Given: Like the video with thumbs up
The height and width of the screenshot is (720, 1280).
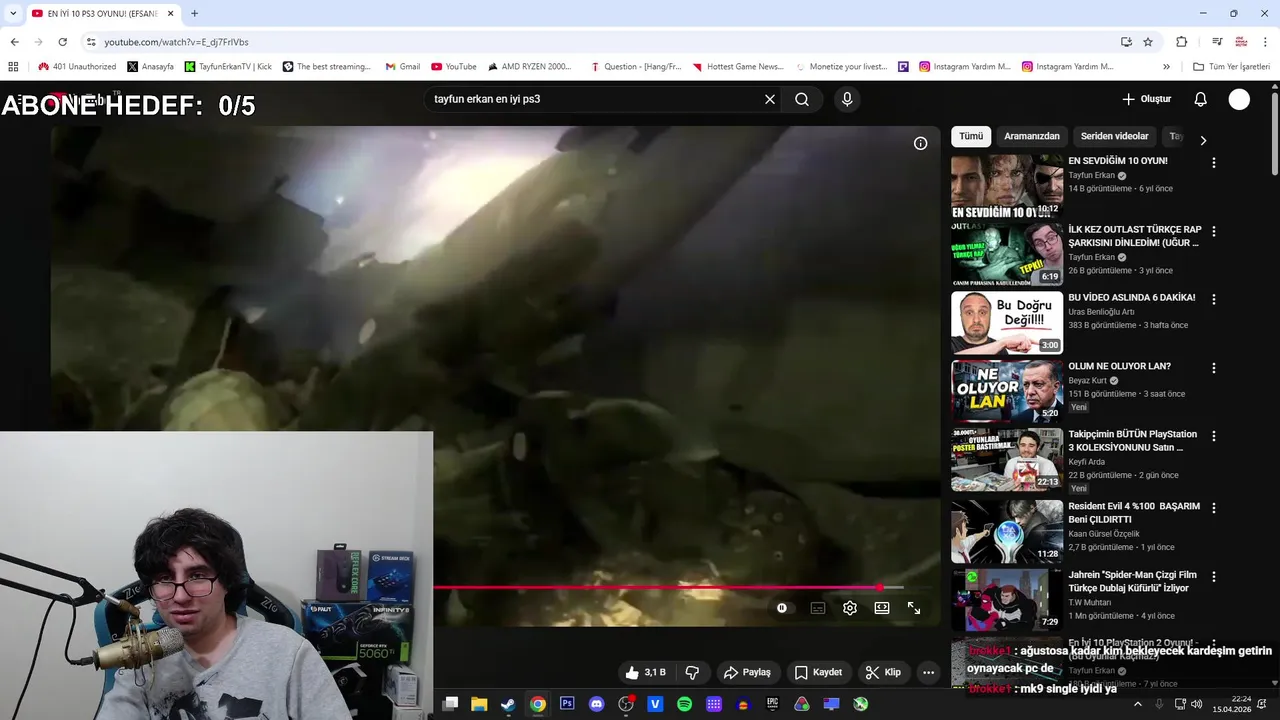Looking at the screenshot, I should pyautogui.click(x=645, y=673).
